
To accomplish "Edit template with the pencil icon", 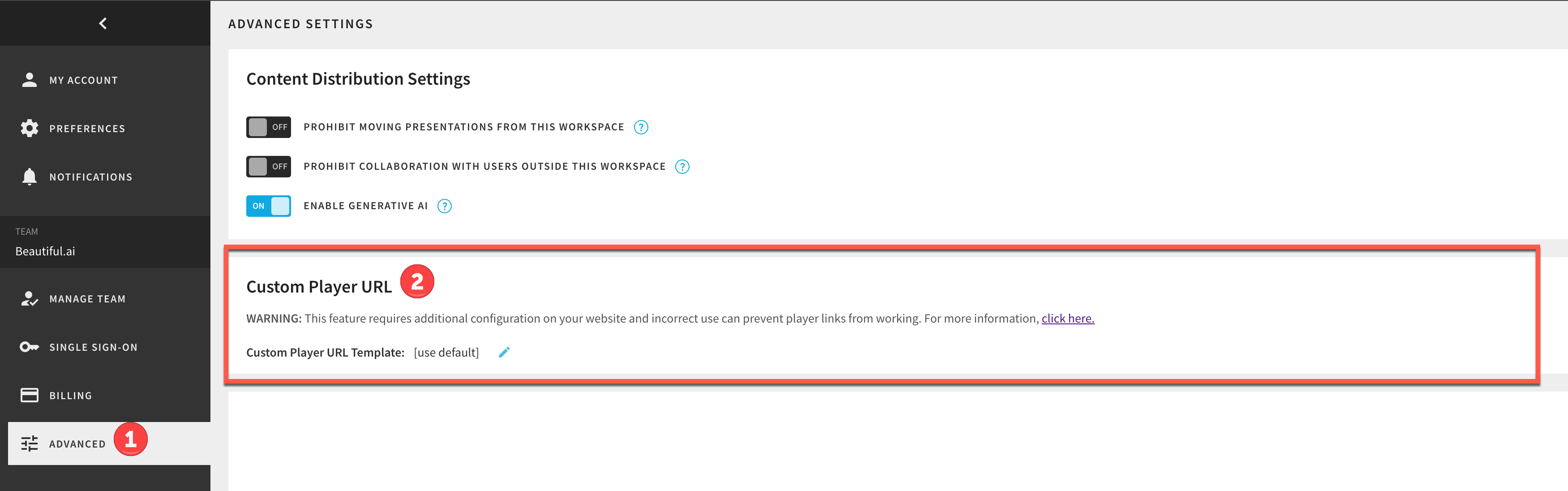I will click(504, 352).
